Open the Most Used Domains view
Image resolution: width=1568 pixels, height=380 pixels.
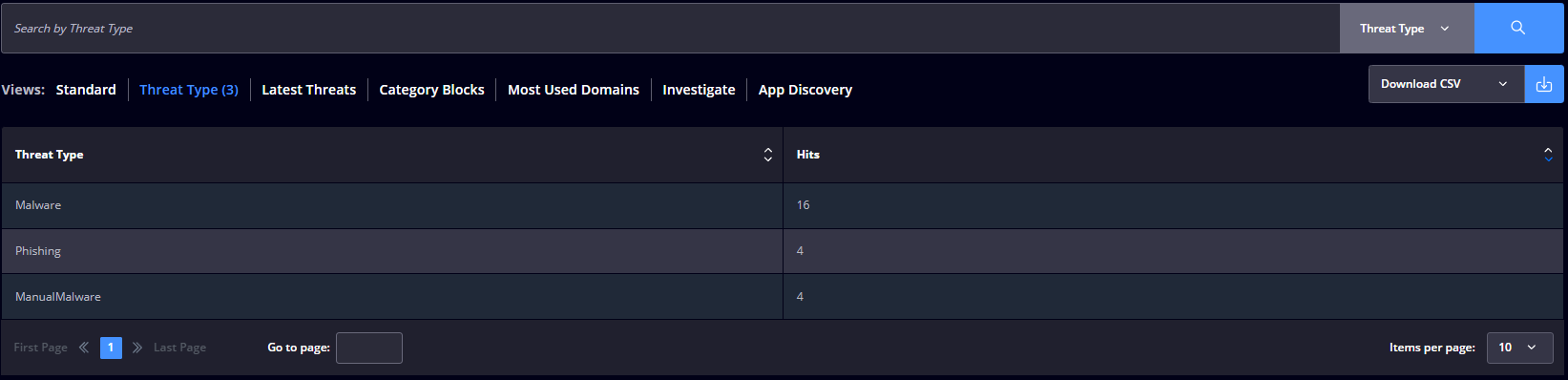[574, 90]
